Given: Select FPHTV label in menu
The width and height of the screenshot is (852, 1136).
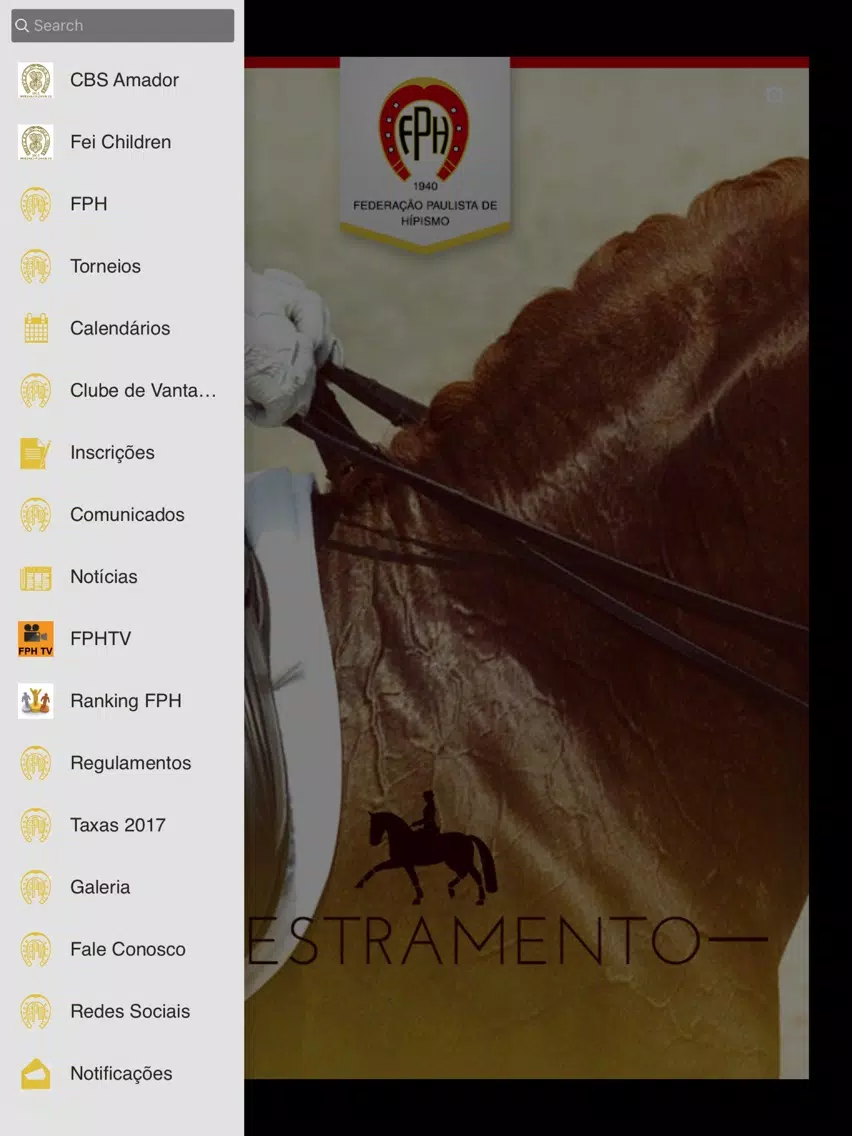Looking at the screenshot, I should [100, 639].
